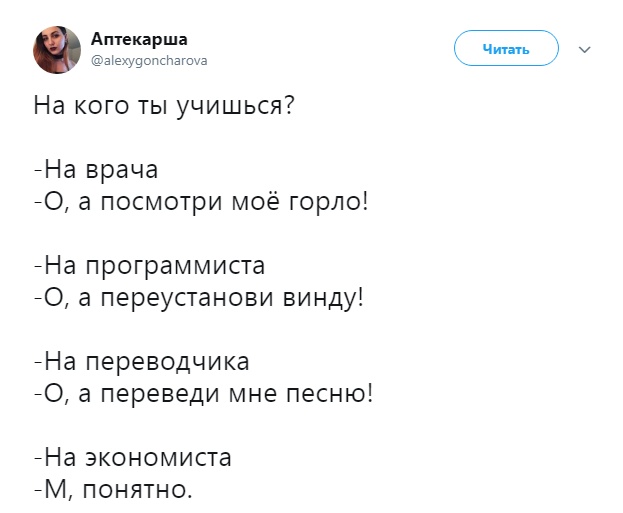Click the line "-О, а переведи мне песню!"

pos(203,394)
